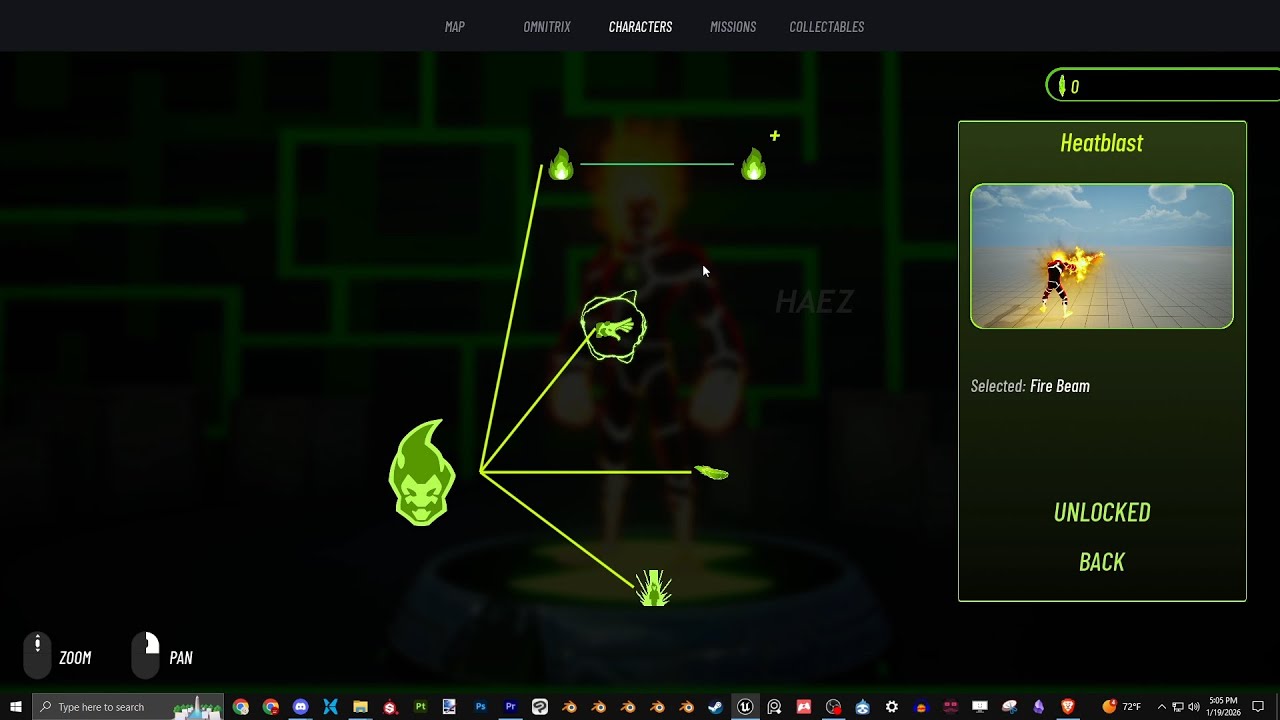
Task: Select the horizontal fire streak skill node
Action: point(711,472)
